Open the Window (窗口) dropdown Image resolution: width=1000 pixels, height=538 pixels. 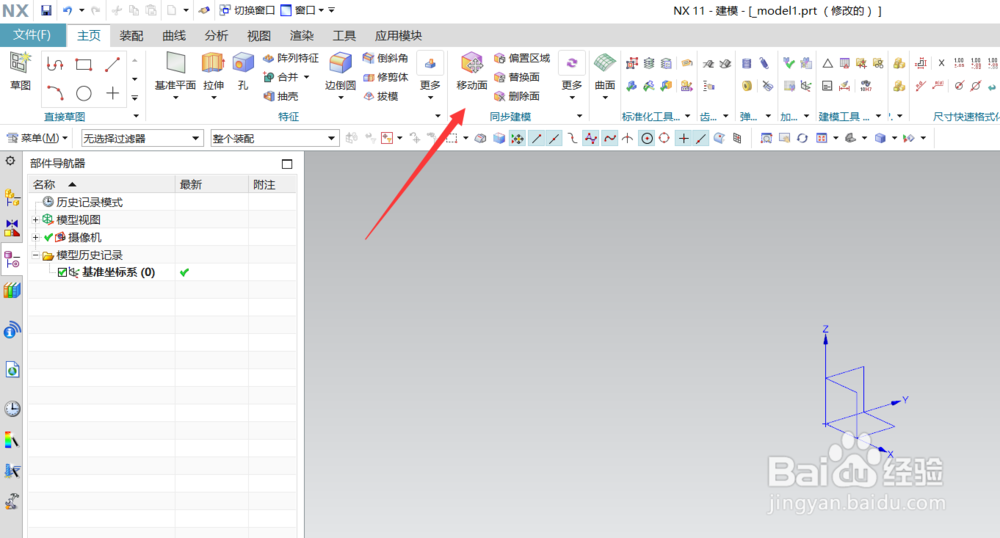coord(302,10)
